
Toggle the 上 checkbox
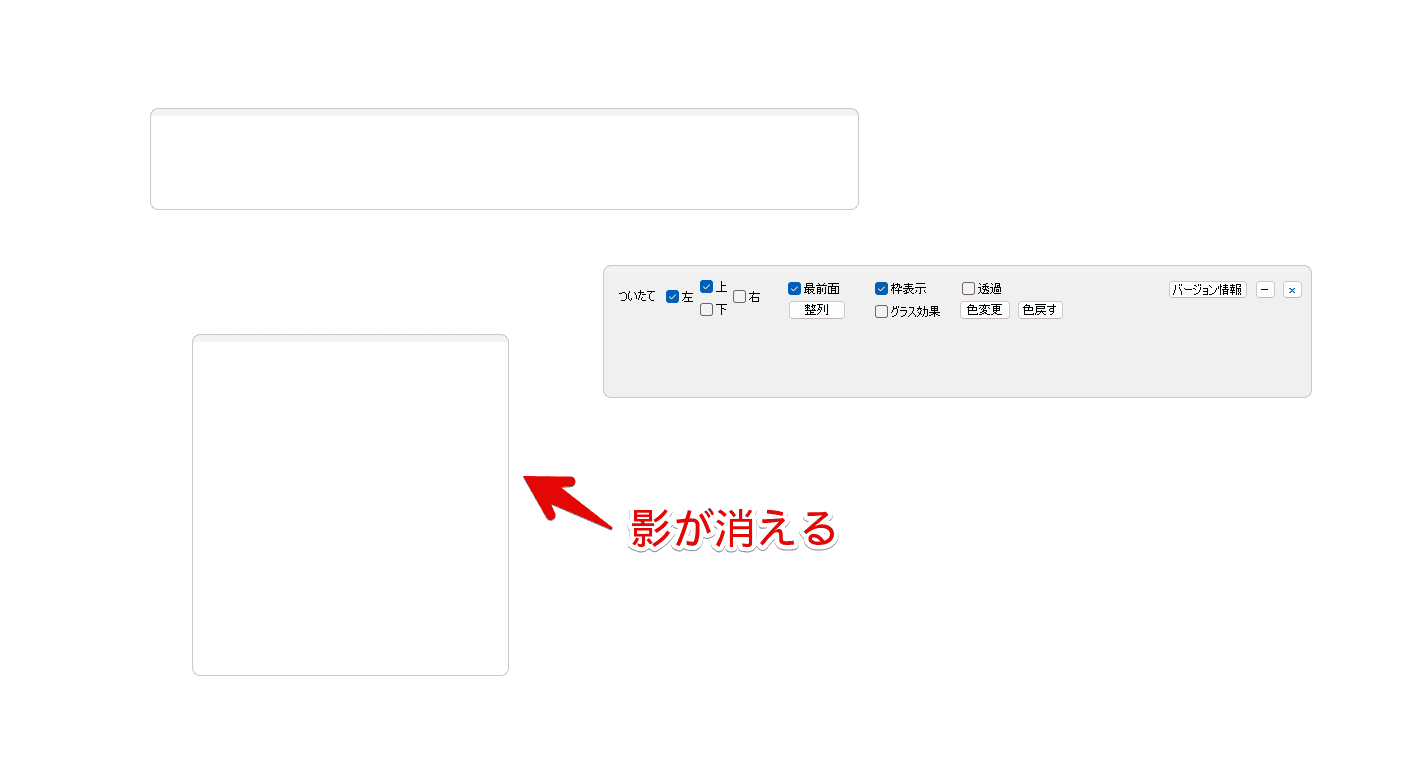(707, 287)
